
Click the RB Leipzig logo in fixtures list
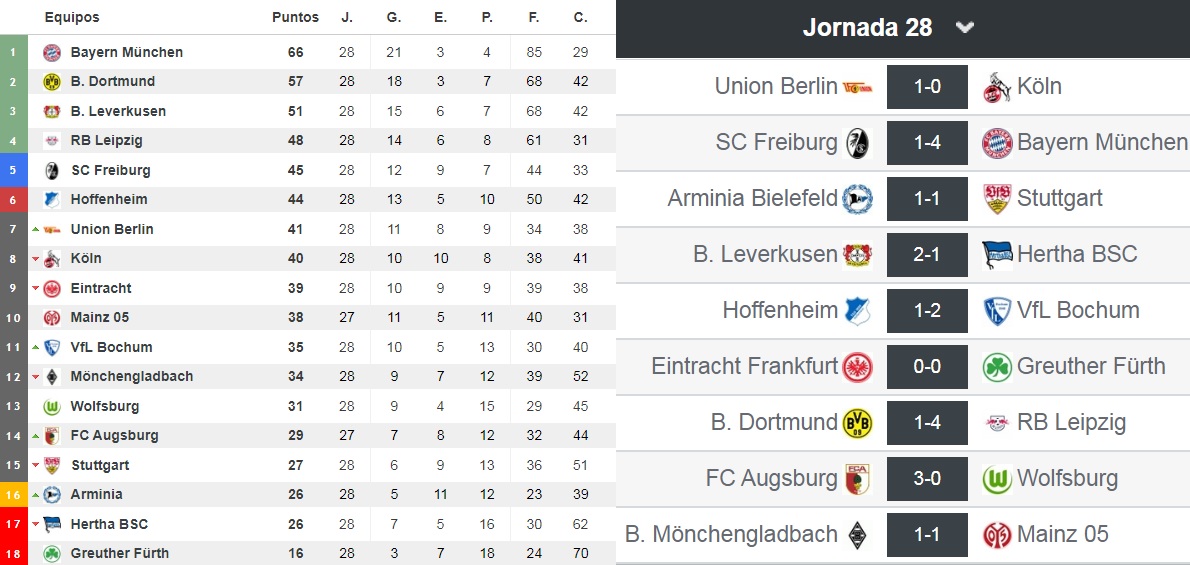[997, 423]
